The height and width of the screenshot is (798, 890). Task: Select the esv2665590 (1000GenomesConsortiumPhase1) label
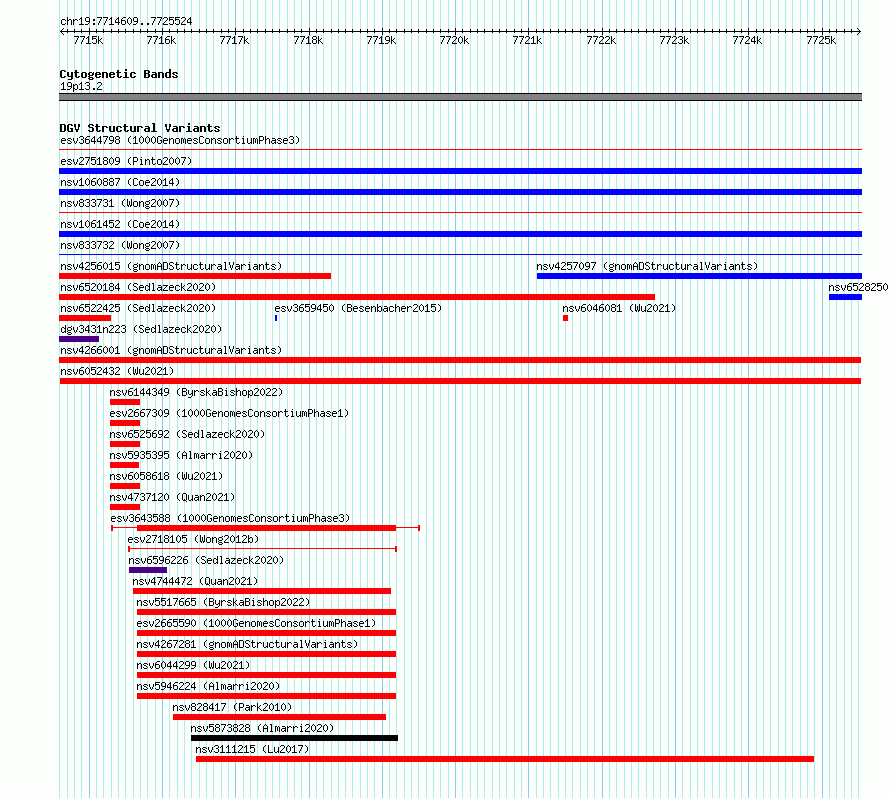pyautogui.click(x=256, y=623)
